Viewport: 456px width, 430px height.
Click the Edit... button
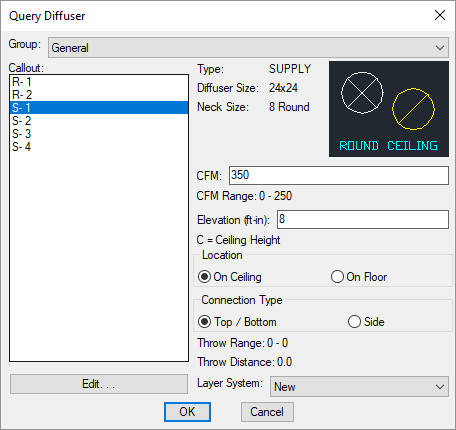[99, 384]
